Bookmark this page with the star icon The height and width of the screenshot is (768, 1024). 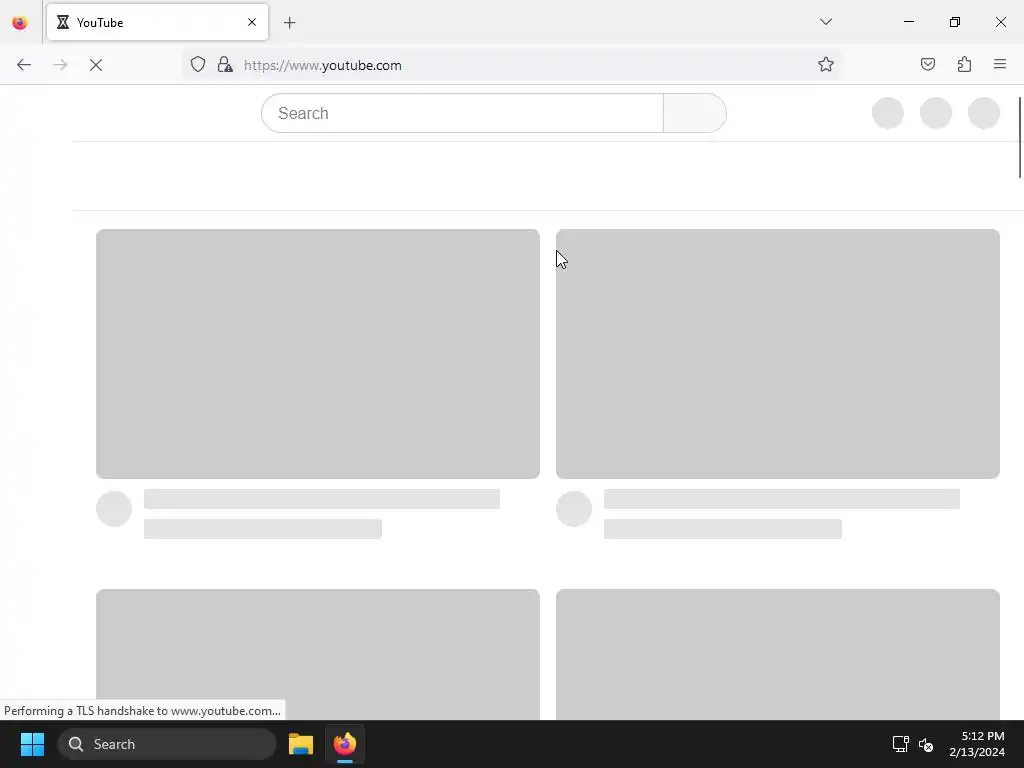[825, 64]
